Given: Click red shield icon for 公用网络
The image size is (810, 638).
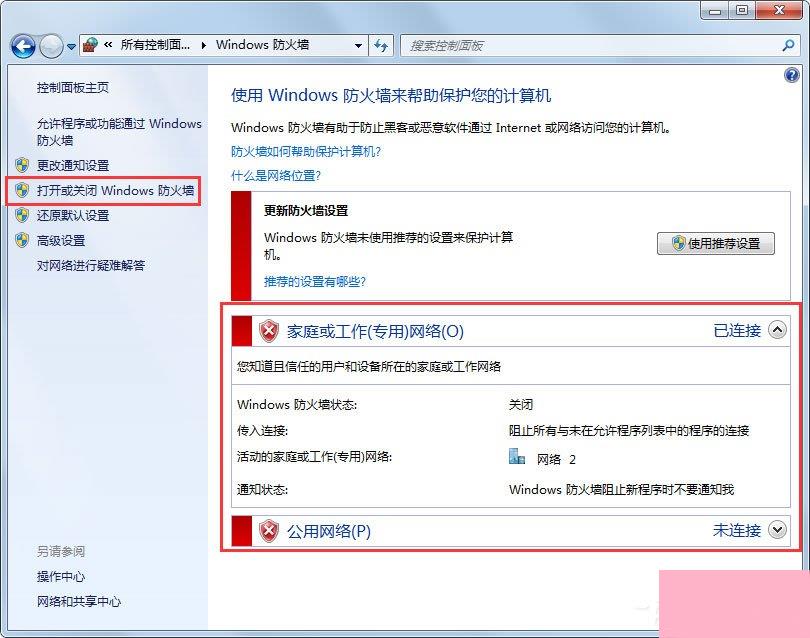Looking at the screenshot, I should pyautogui.click(x=269, y=531).
